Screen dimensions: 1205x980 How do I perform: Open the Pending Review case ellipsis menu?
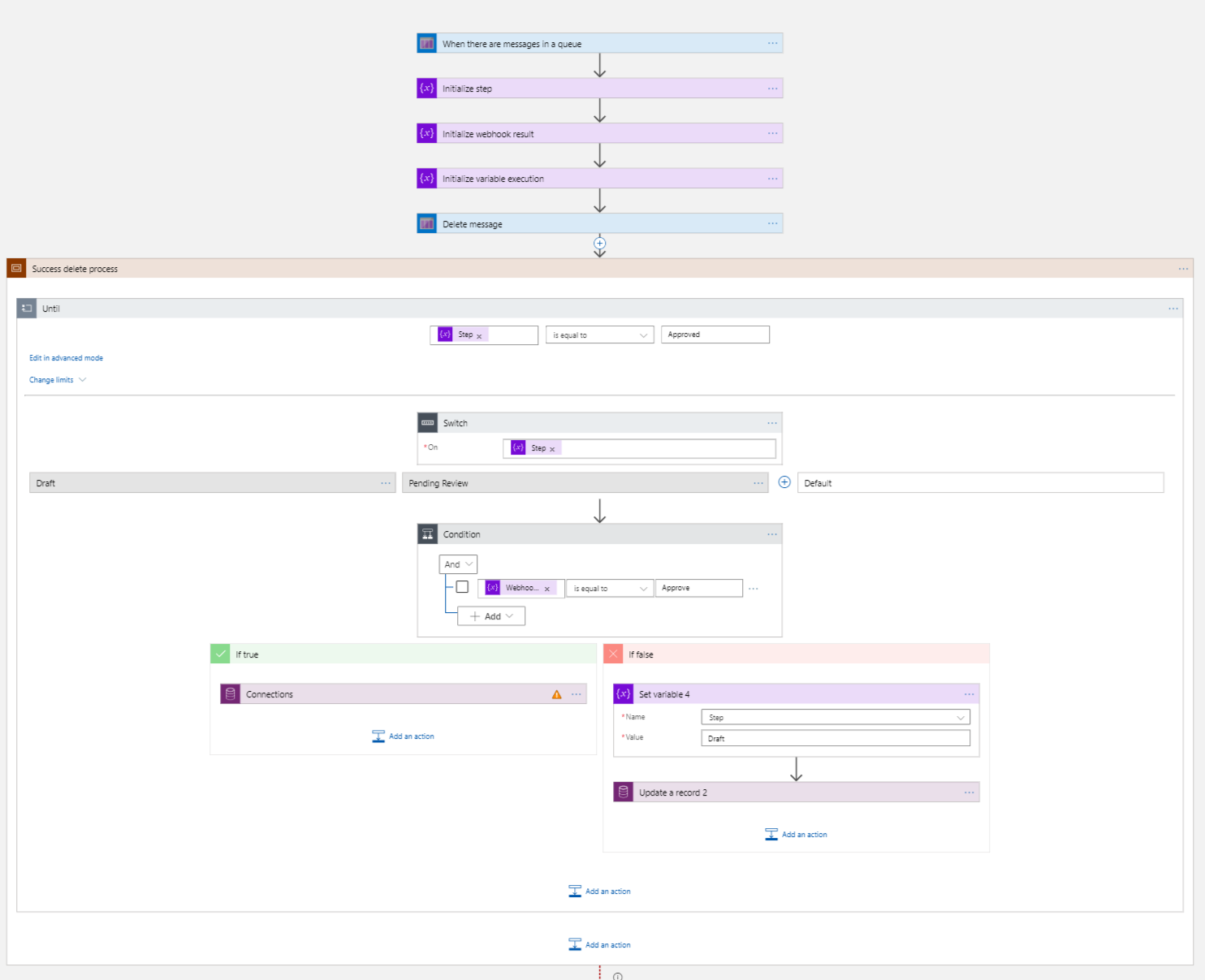(758, 483)
